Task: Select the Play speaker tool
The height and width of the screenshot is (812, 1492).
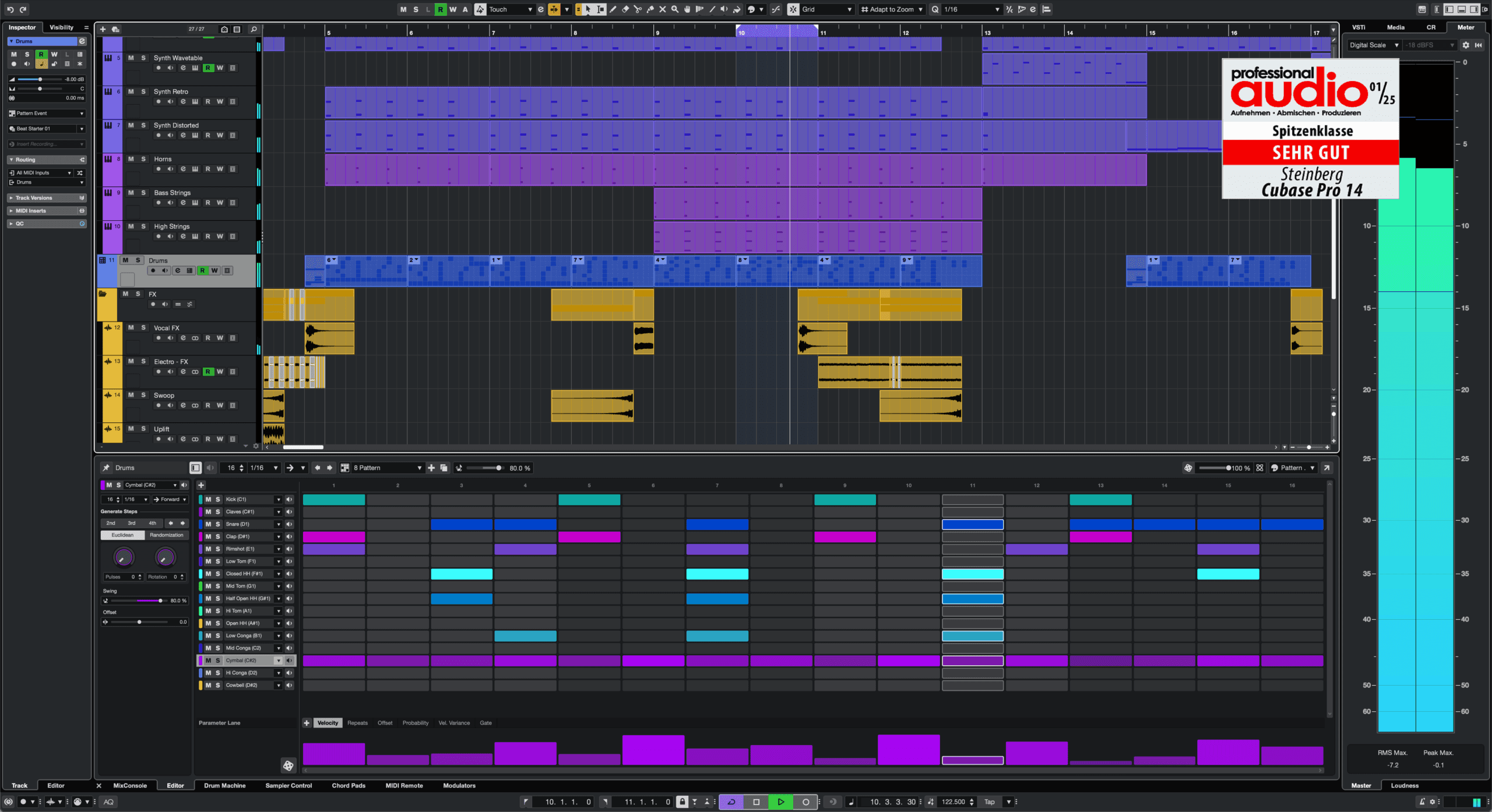Action: pyautogui.click(x=724, y=9)
